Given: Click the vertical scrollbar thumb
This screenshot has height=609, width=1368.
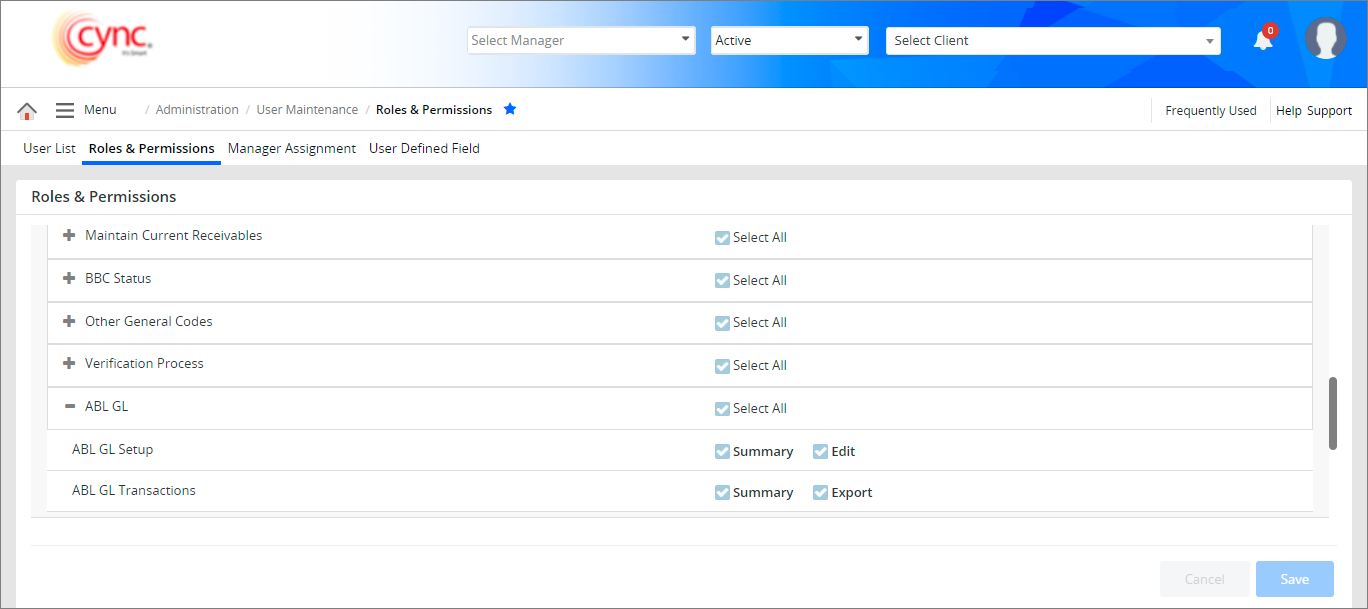Looking at the screenshot, I should pyautogui.click(x=1332, y=413).
